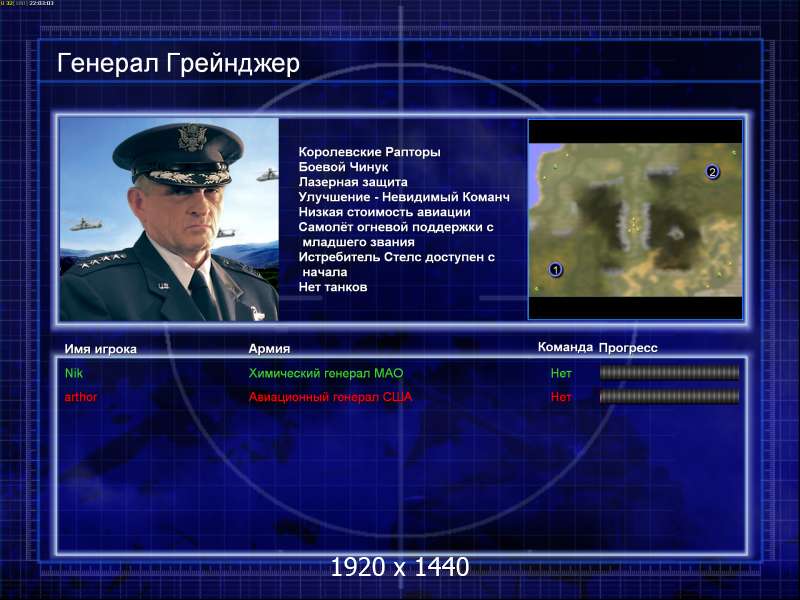The height and width of the screenshot is (600, 800).
Task: Click the loading progress bar for Nik
Action: coord(669,373)
